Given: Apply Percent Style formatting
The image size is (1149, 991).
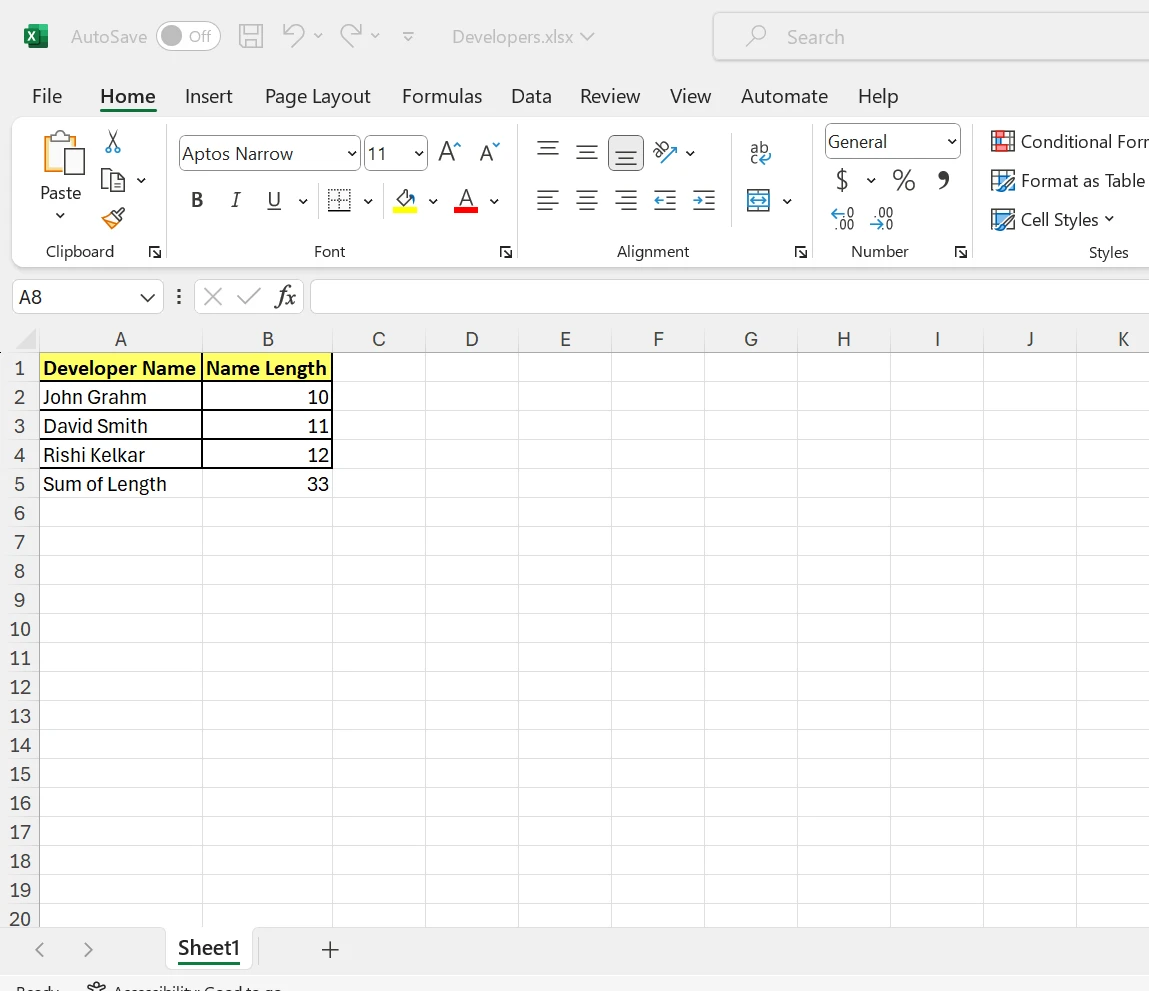Looking at the screenshot, I should (x=904, y=180).
